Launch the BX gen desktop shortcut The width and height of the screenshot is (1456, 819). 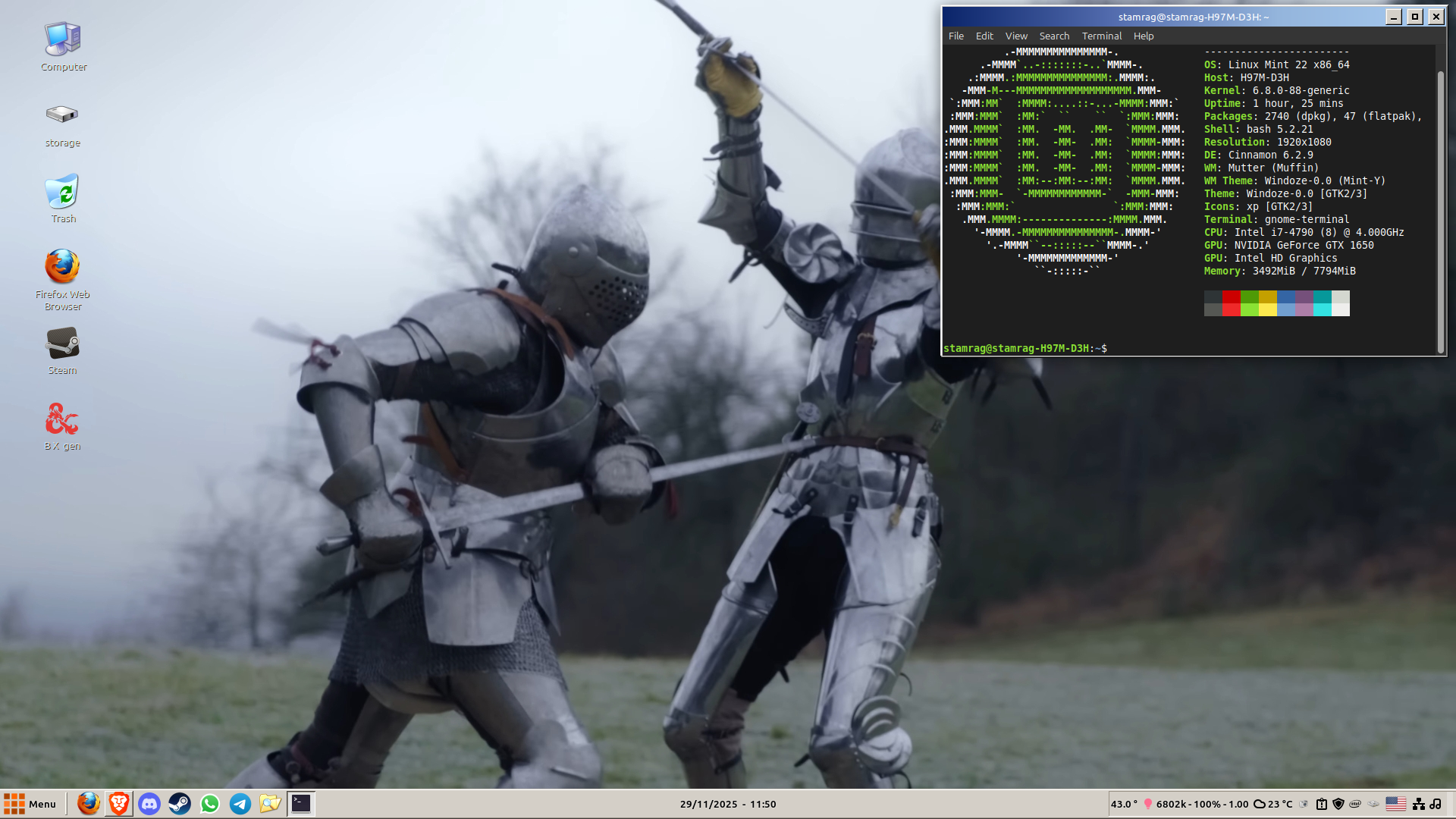click(62, 419)
